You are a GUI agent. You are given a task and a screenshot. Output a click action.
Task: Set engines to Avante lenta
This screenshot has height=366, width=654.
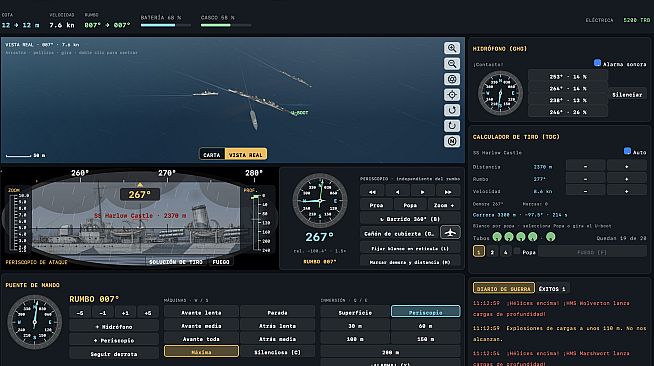click(x=201, y=312)
